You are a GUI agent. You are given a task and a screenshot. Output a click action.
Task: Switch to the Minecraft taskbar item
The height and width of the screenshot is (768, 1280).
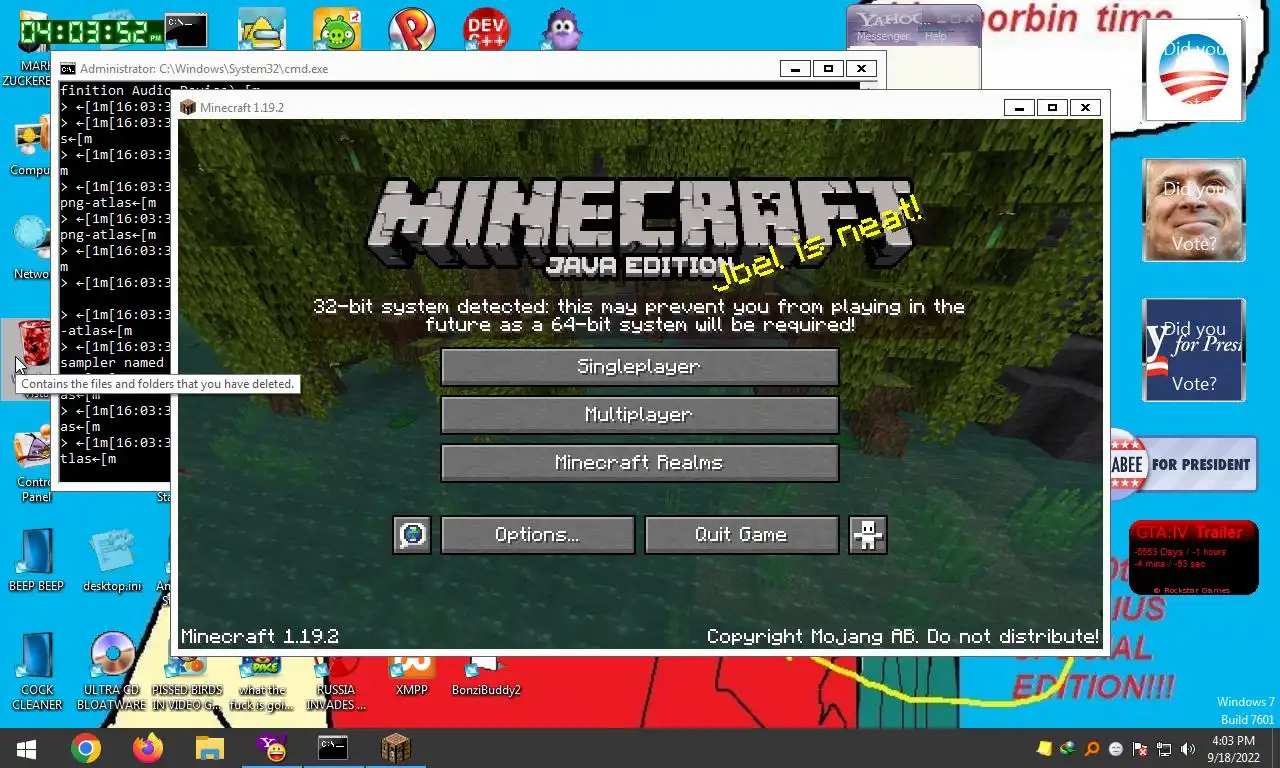(x=396, y=748)
